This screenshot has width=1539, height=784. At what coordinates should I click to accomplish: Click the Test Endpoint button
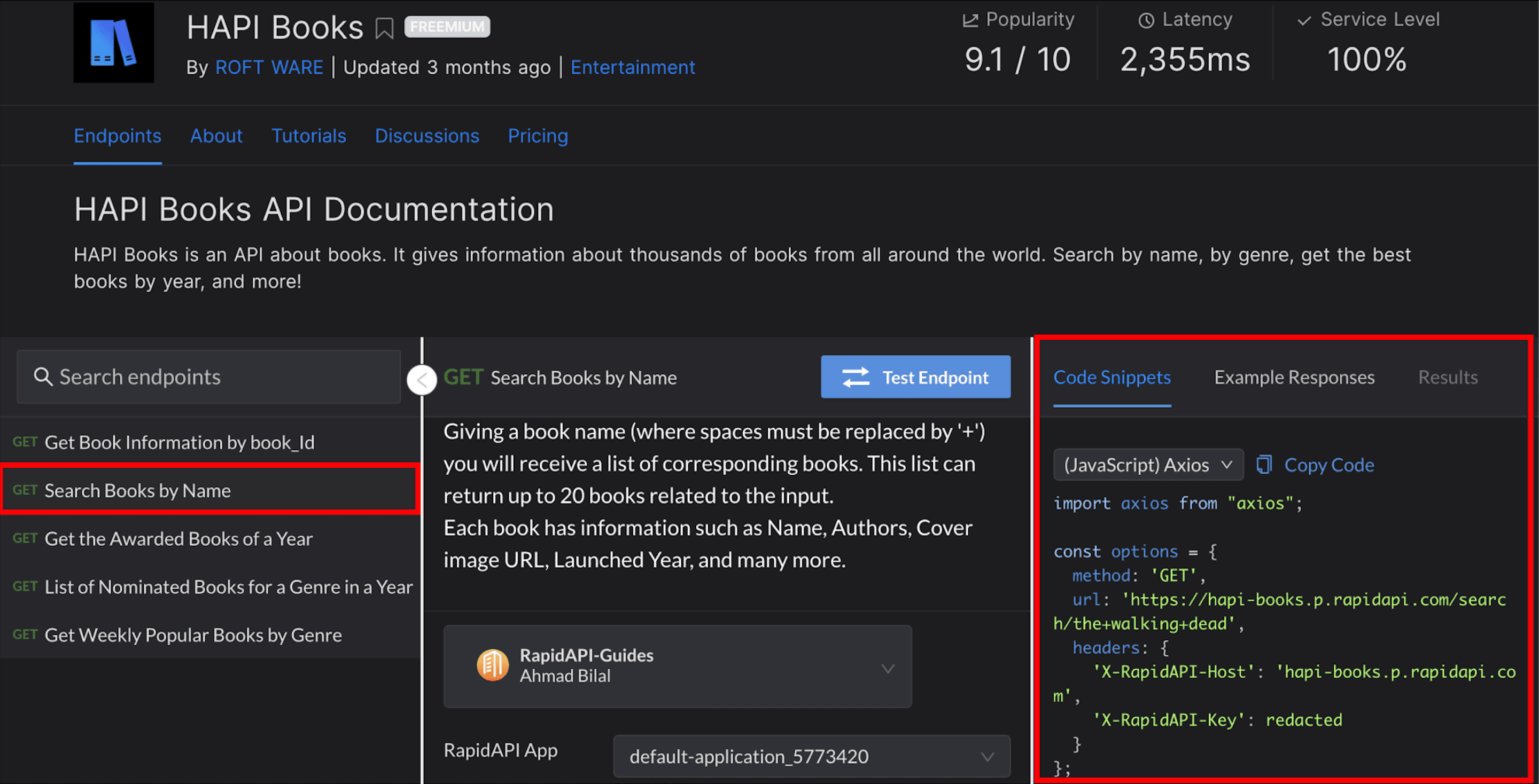916,377
